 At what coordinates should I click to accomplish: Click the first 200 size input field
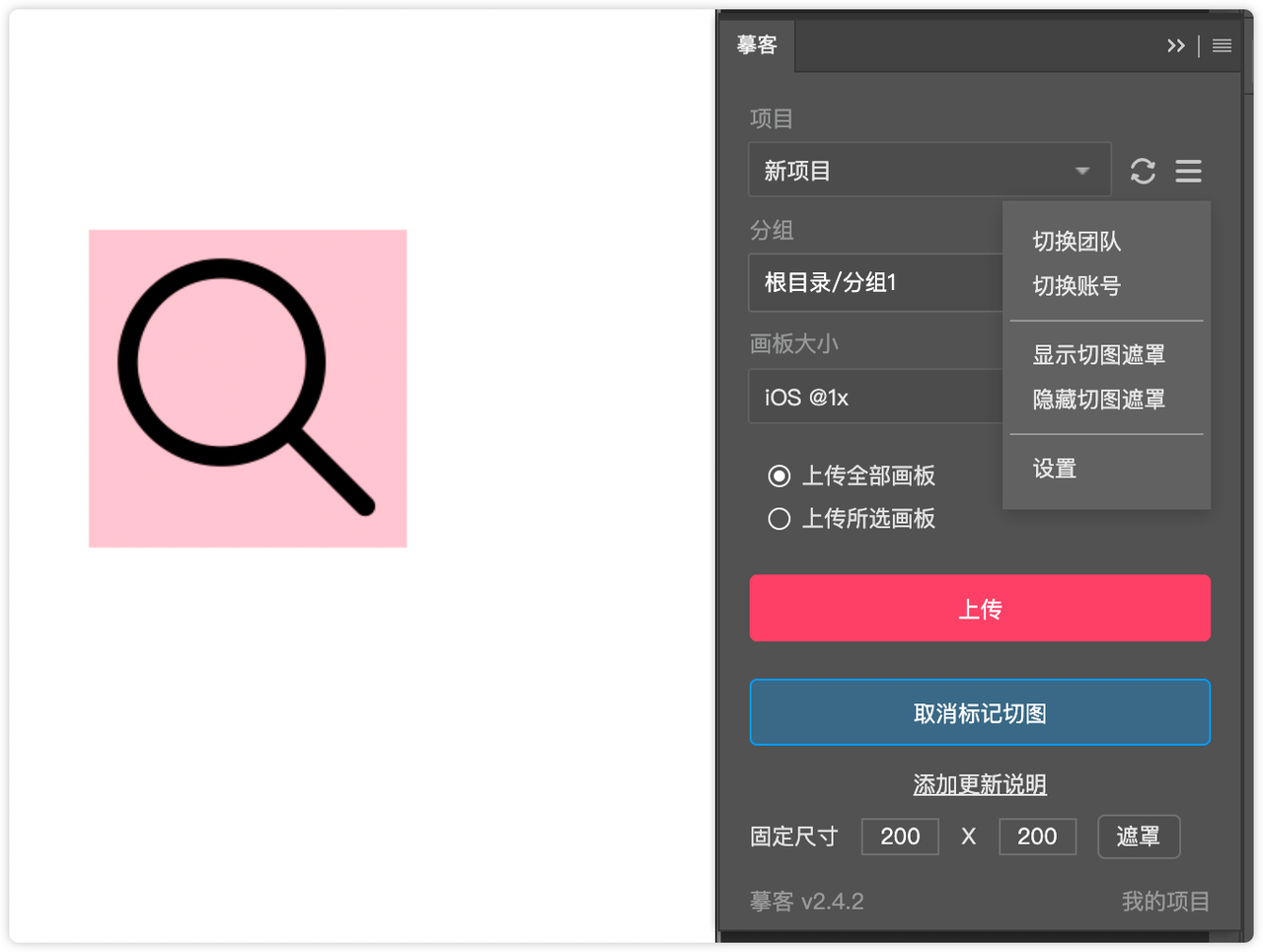[899, 836]
